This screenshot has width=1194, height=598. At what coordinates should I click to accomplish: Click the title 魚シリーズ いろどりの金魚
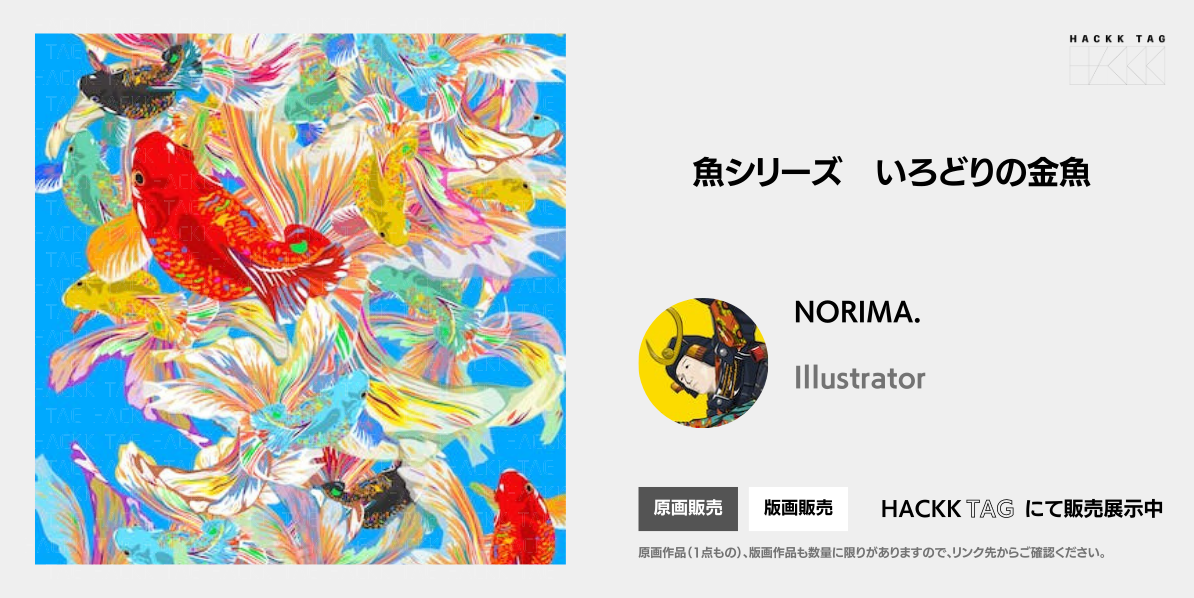click(x=891, y=173)
